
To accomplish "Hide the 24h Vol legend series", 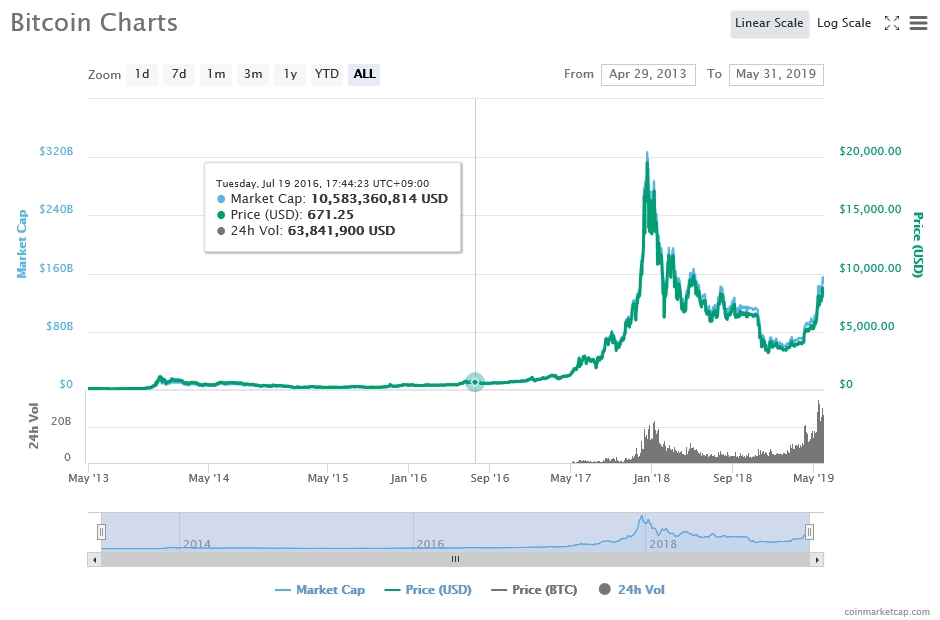I will pyautogui.click(x=631, y=590).
